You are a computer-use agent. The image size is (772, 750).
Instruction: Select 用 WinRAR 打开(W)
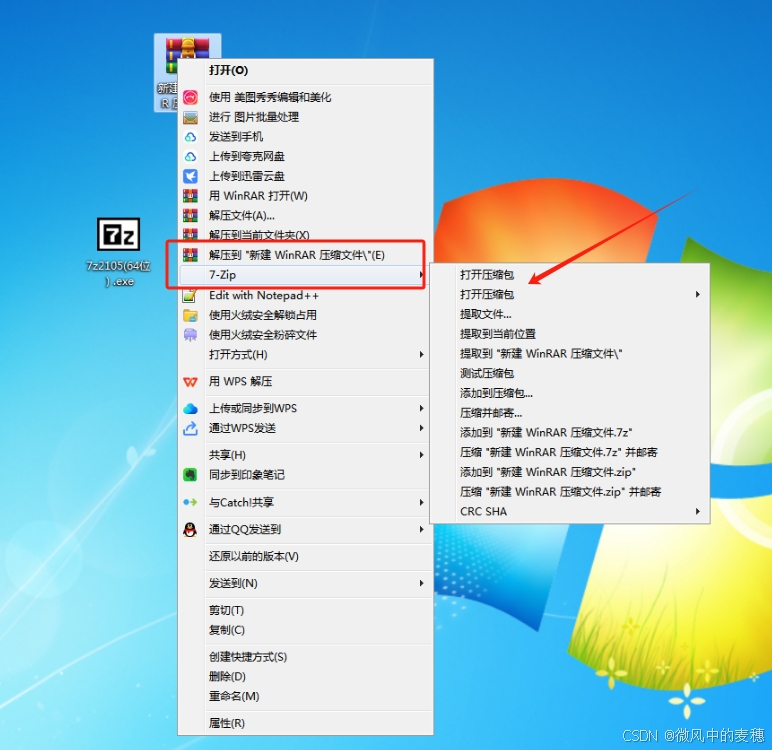tap(305, 196)
